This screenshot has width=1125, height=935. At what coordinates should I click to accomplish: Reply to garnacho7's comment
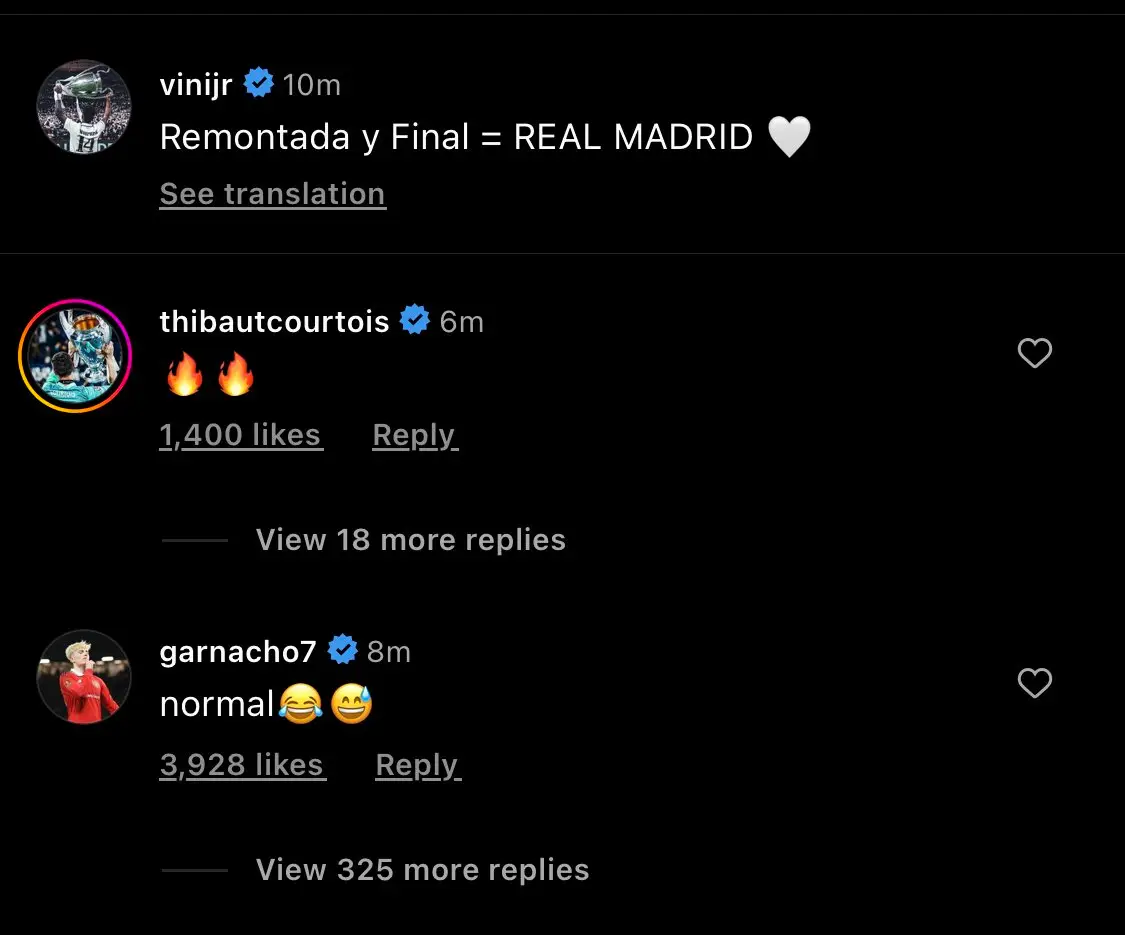point(417,764)
